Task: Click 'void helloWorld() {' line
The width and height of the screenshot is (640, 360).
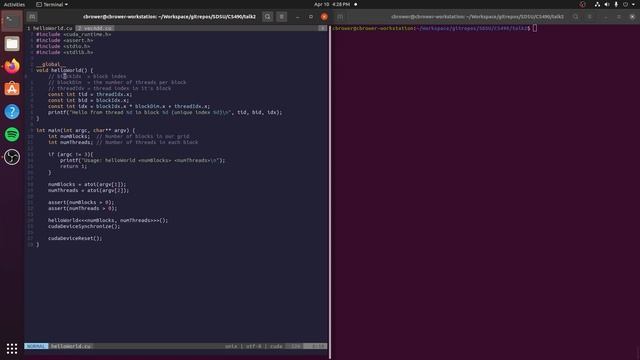Action: (x=64, y=70)
